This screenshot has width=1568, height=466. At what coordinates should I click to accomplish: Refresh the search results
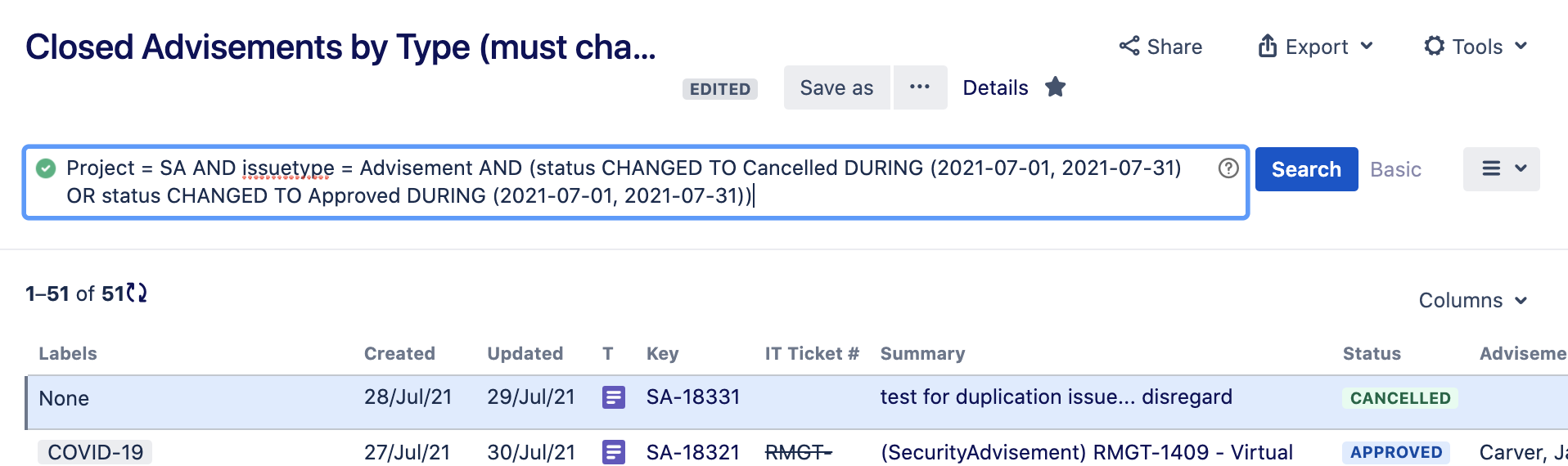tap(137, 293)
